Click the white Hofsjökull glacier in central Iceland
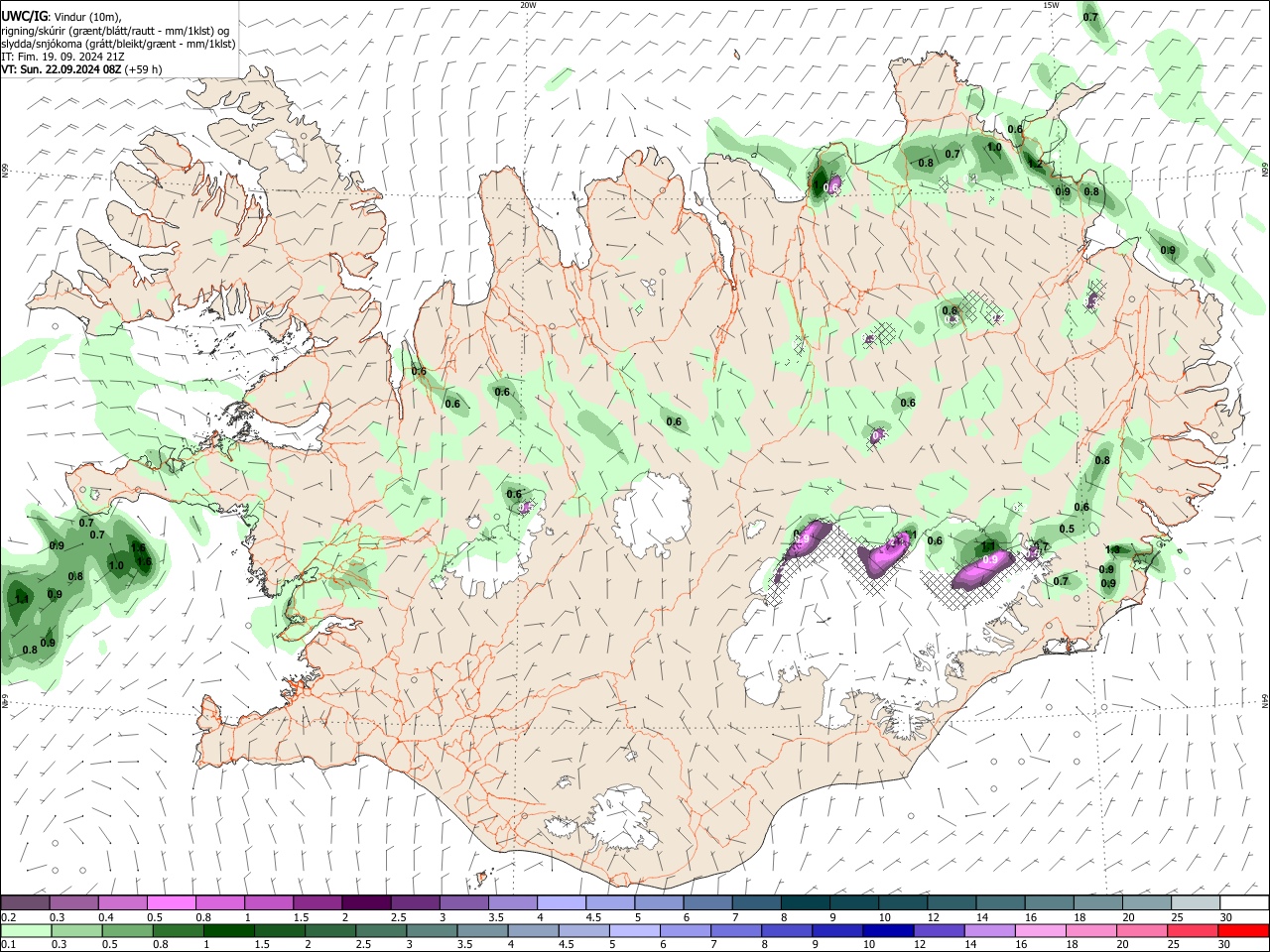Viewport: 1270px width, 952px height. coord(652,514)
